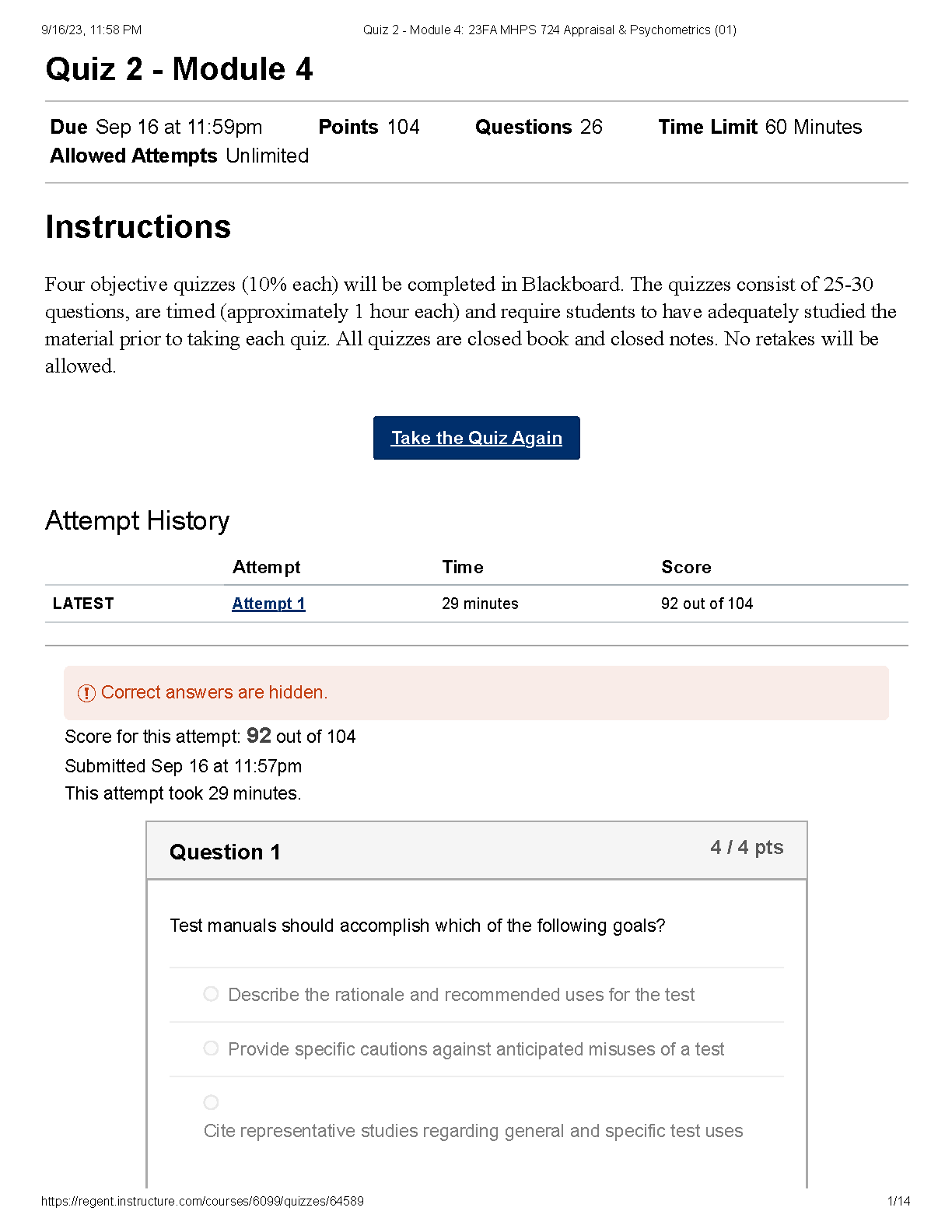Click the 'Due Sep 16 at 11:59pm' info

click(x=156, y=127)
